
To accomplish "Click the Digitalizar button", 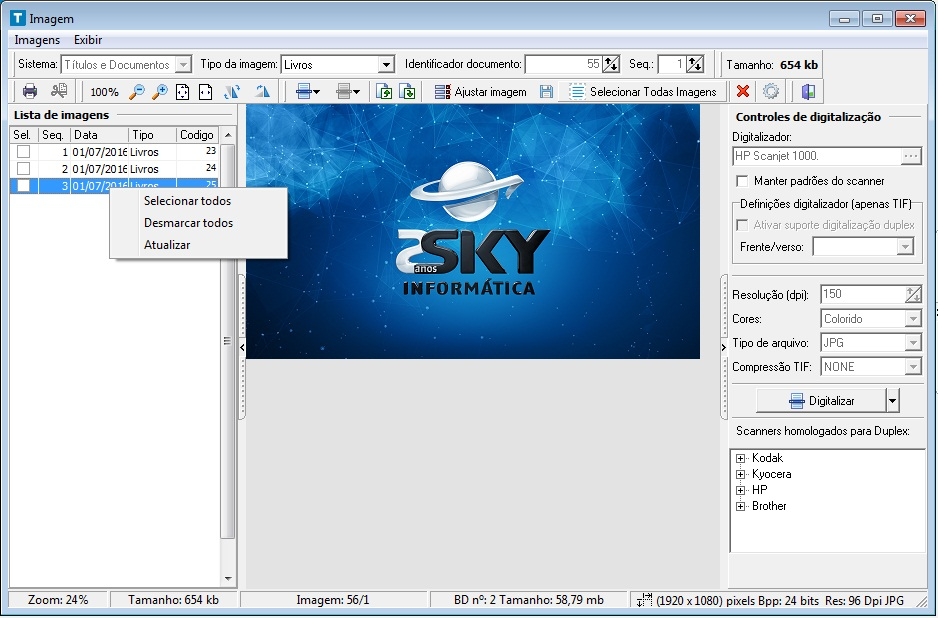I will click(x=821, y=401).
